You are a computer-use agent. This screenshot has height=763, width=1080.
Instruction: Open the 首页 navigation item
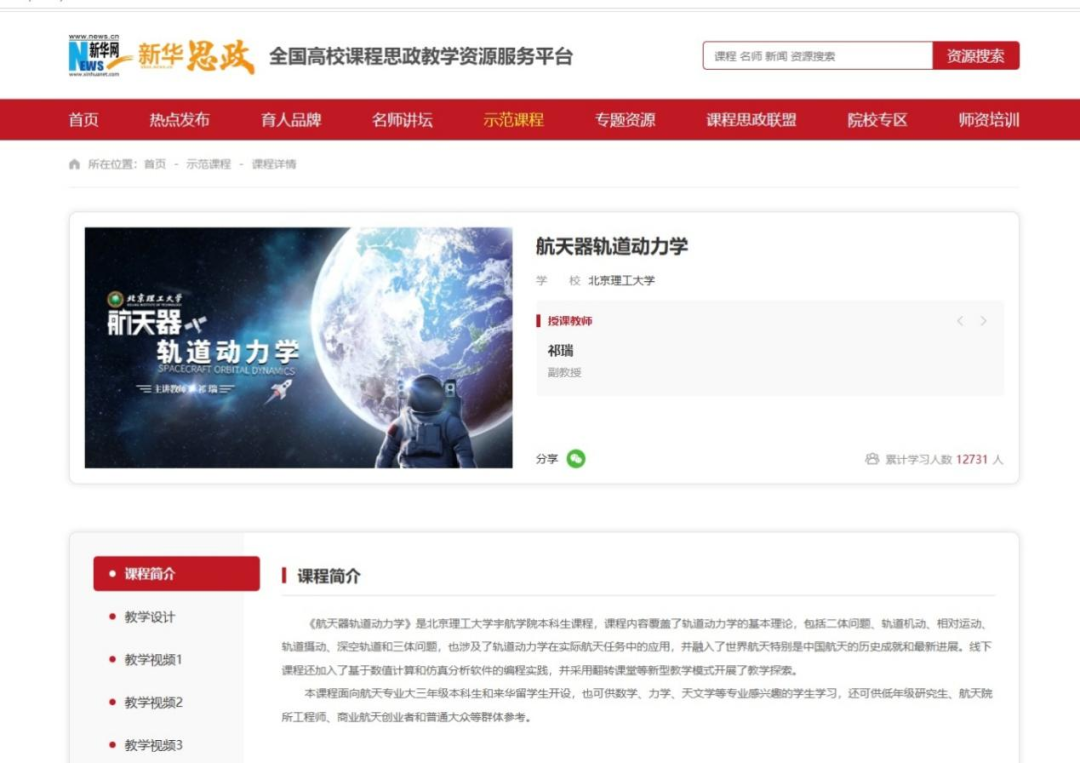pyautogui.click(x=83, y=120)
